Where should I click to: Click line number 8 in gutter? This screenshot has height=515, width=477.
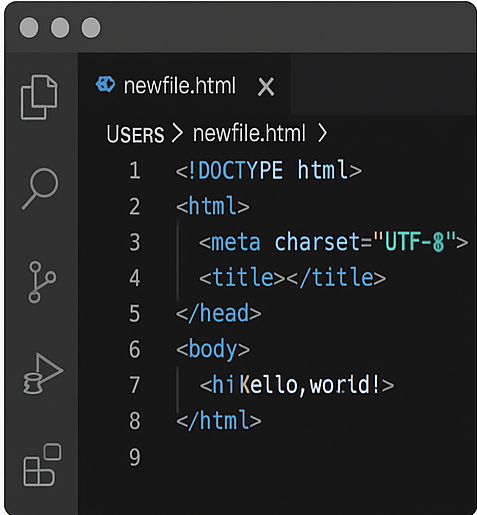click(135, 421)
